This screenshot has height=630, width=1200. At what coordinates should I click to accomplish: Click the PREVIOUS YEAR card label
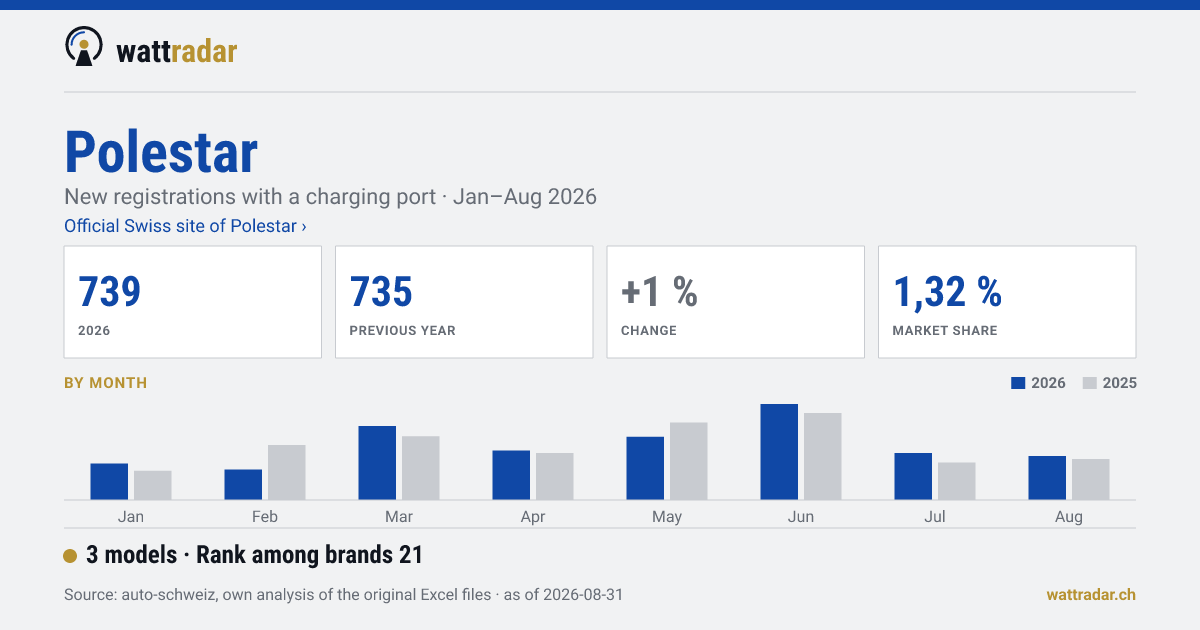coord(402,331)
